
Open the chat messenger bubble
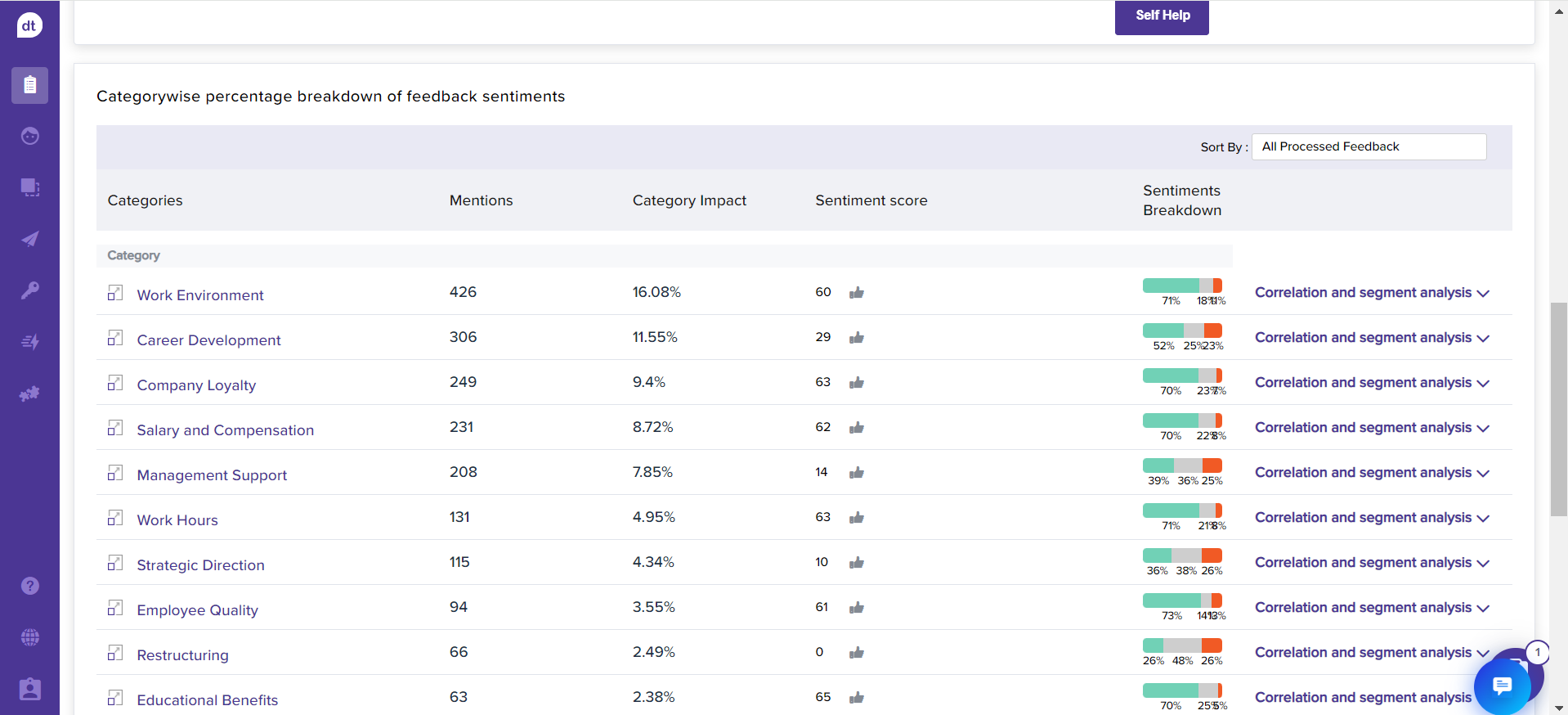tap(1502, 686)
